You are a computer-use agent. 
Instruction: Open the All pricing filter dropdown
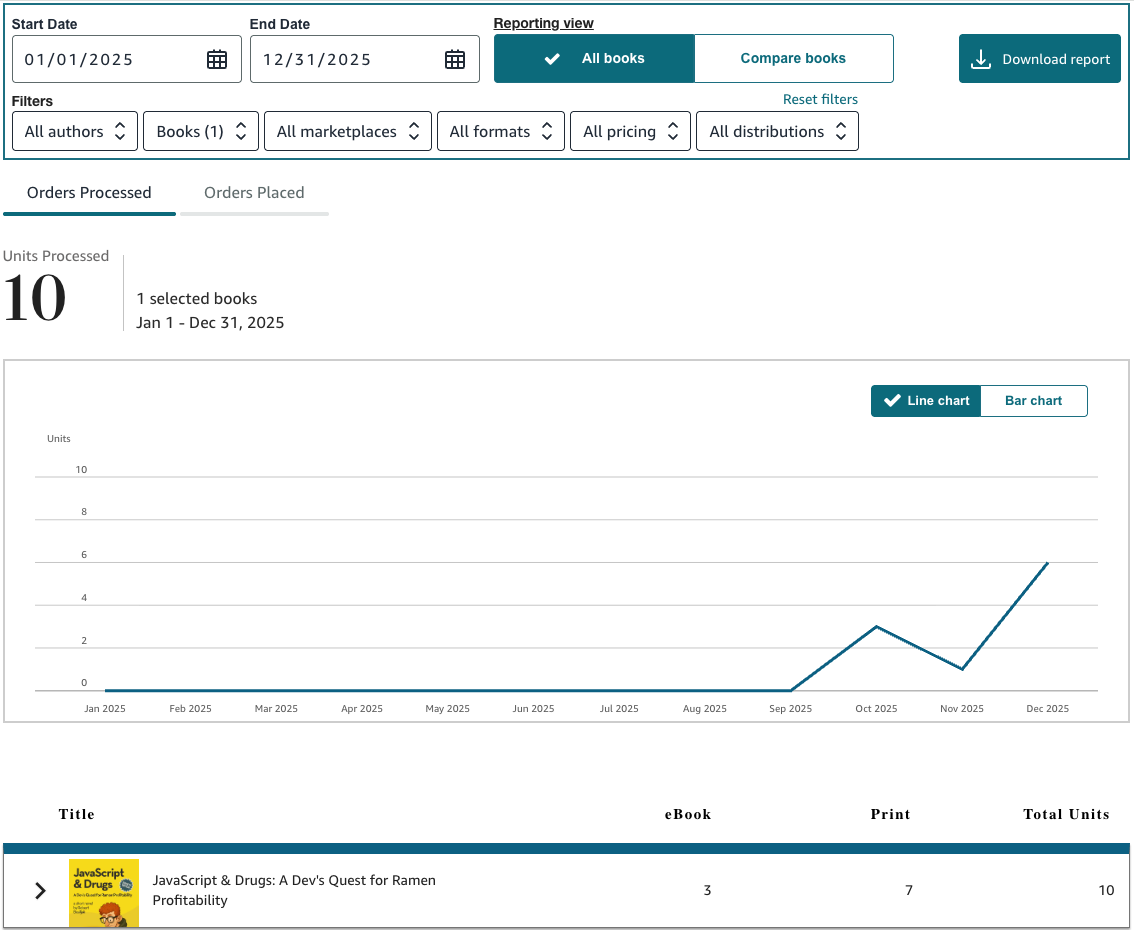point(630,131)
